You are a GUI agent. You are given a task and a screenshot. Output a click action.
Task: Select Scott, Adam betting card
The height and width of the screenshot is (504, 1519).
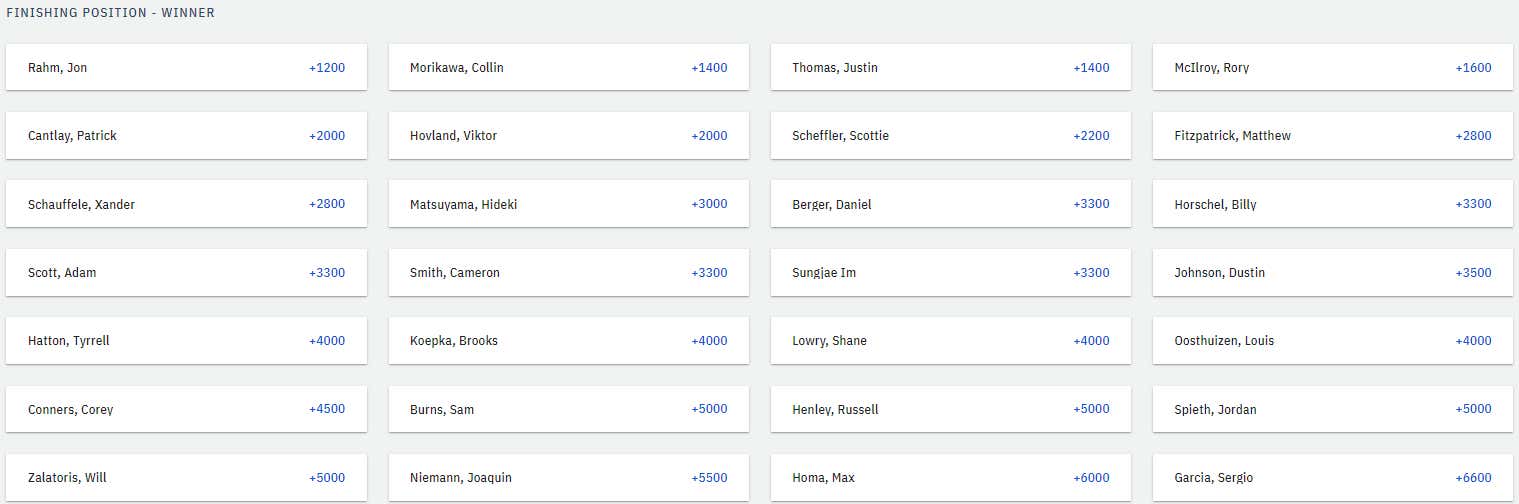pyautogui.click(x=186, y=272)
